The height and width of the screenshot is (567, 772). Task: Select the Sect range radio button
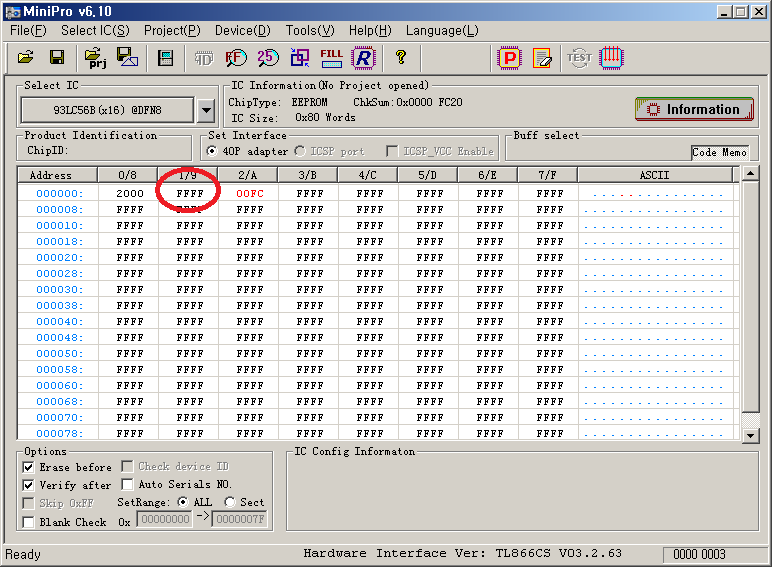pos(229,502)
